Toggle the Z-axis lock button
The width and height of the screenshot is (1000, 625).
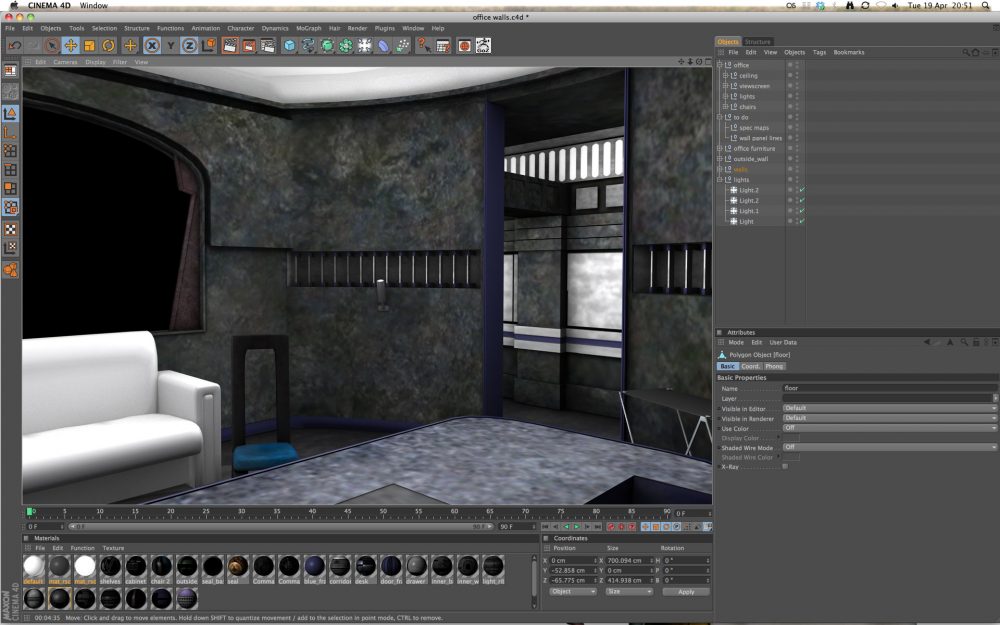(x=188, y=45)
